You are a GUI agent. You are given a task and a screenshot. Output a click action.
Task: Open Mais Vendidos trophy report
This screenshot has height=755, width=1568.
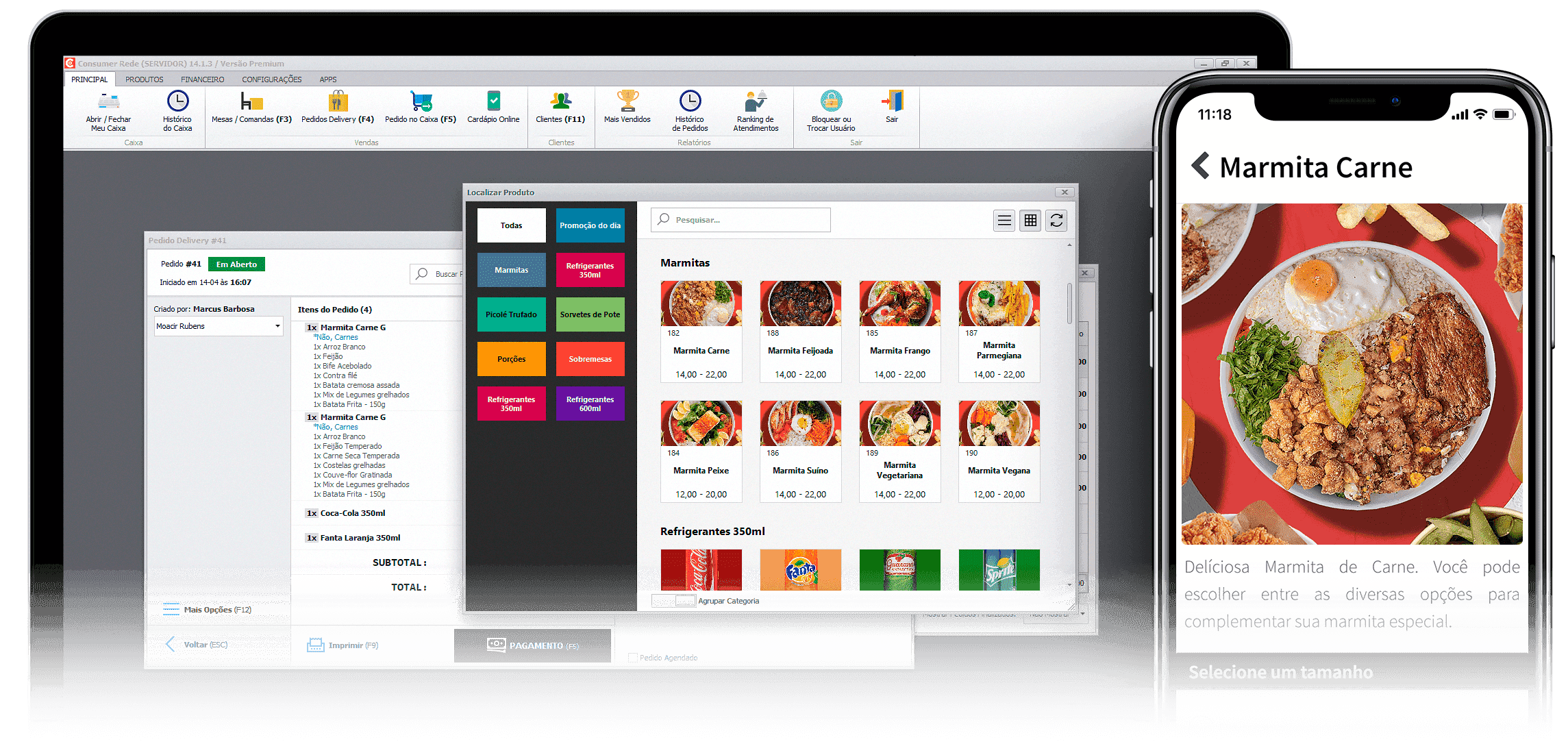coord(627,108)
